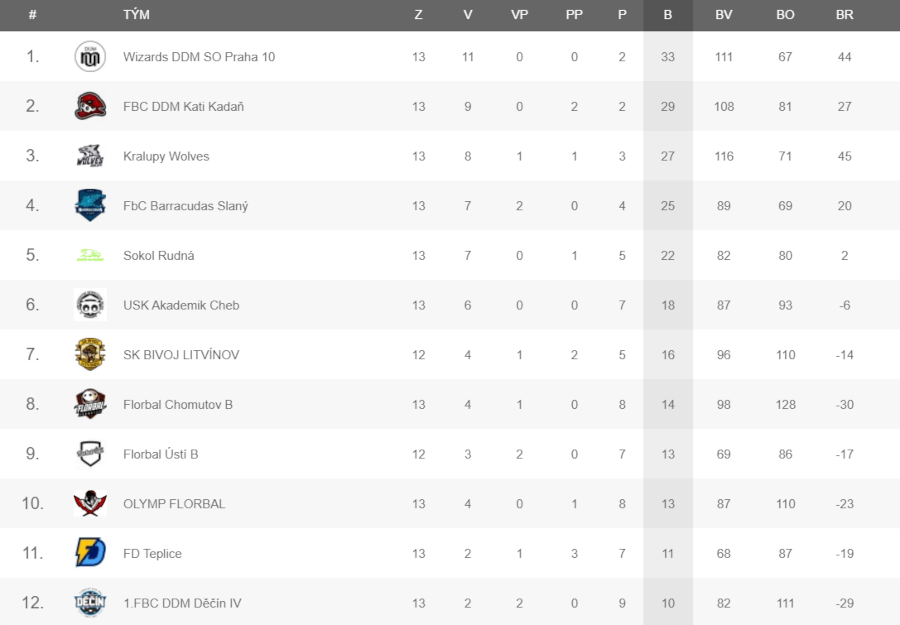This screenshot has width=900, height=625.
Task: Open the OLYMP FLORBAL pirate skull logo
Action: pyautogui.click(x=90, y=503)
